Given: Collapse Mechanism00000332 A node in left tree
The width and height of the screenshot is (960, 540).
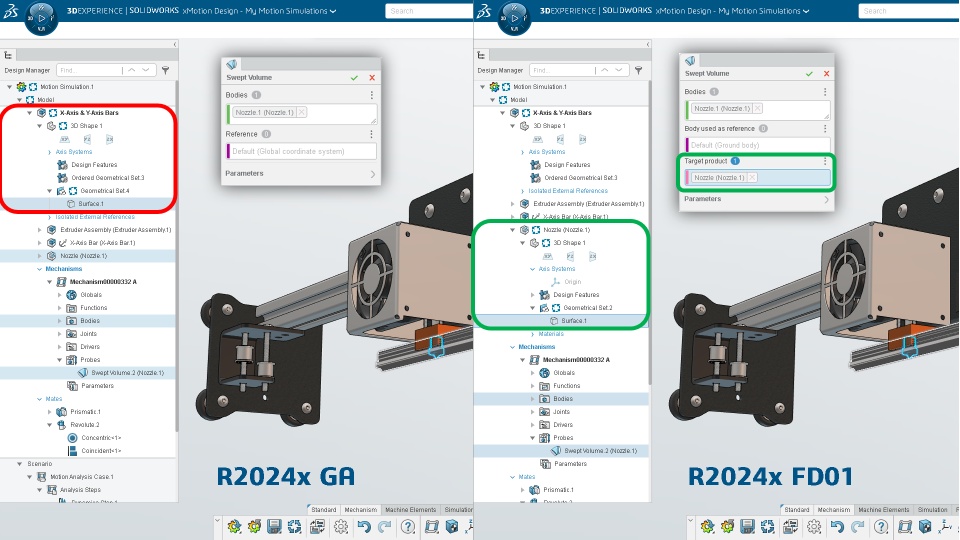Looking at the screenshot, I should [50, 282].
